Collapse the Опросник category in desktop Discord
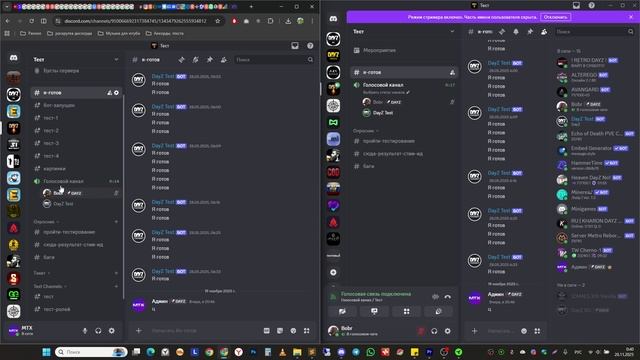Viewport: 640px width, 360px height. click(x=366, y=131)
